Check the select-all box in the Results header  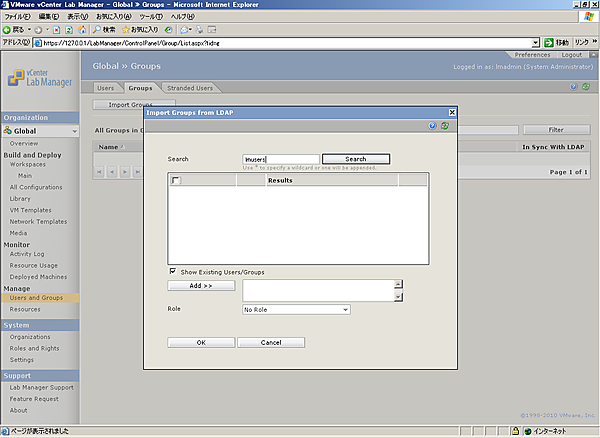pos(176,181)
